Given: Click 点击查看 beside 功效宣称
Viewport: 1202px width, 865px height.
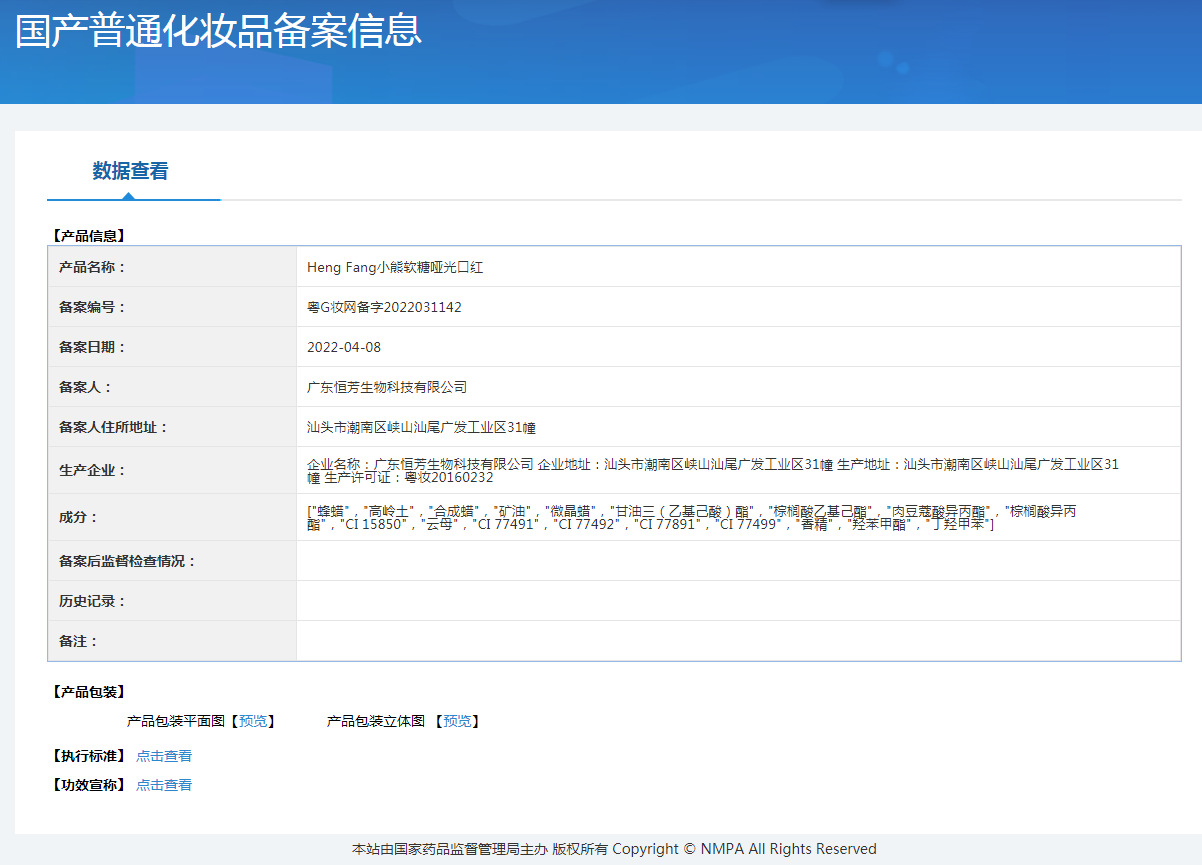Looking at the screenshot, I should click(x=164, y=785).
